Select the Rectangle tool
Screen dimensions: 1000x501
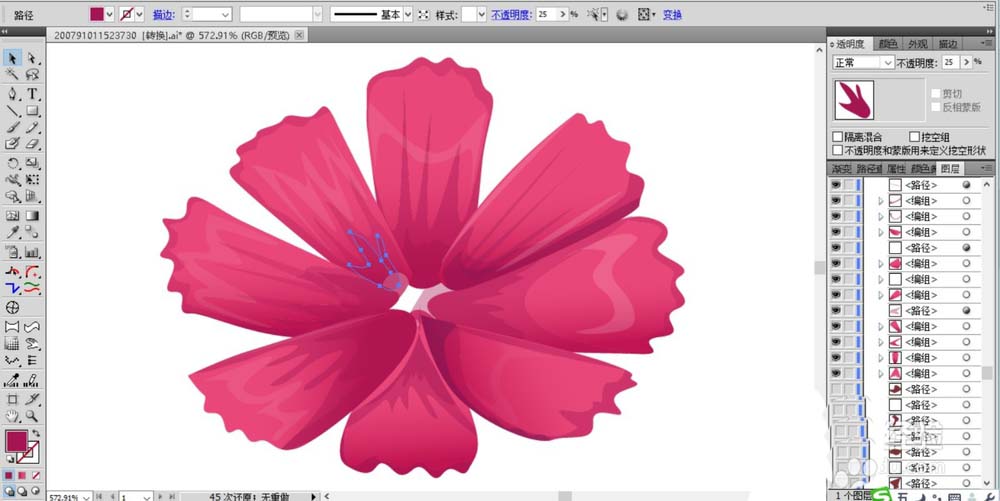[x=33, y=111]
